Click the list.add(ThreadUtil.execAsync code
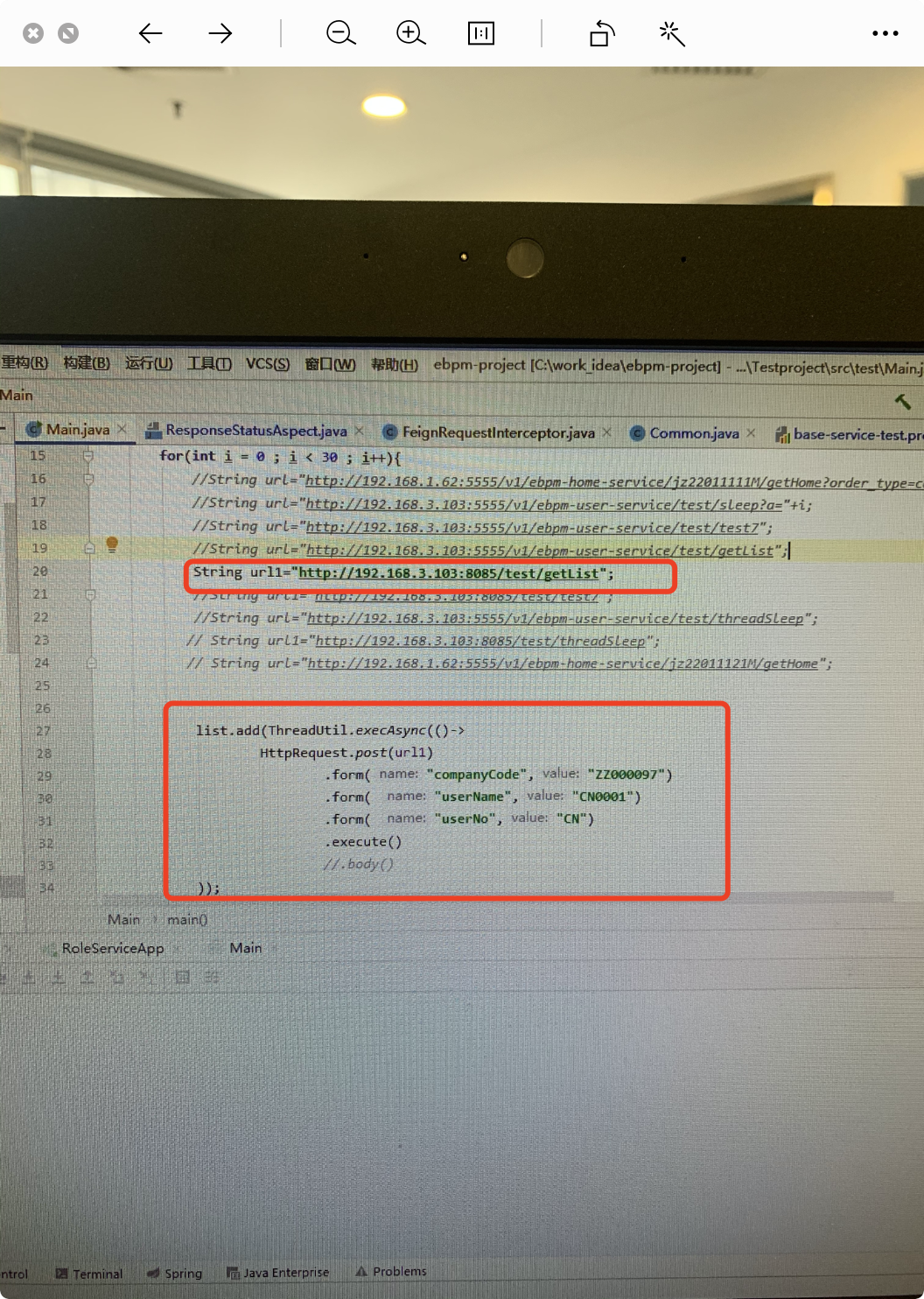The image size is (924, 1299). click(330, 730)
